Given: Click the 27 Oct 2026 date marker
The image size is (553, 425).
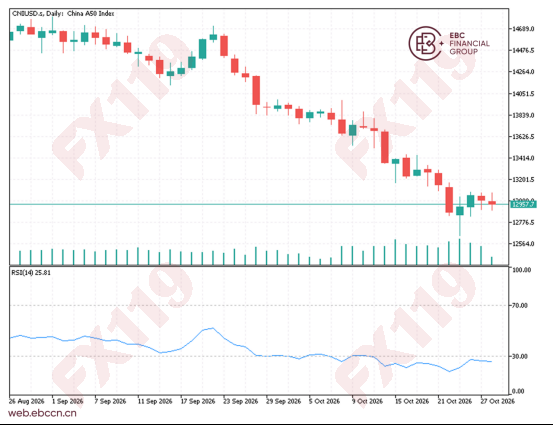Looking at the screenshot, I should [x=498, y=401].
